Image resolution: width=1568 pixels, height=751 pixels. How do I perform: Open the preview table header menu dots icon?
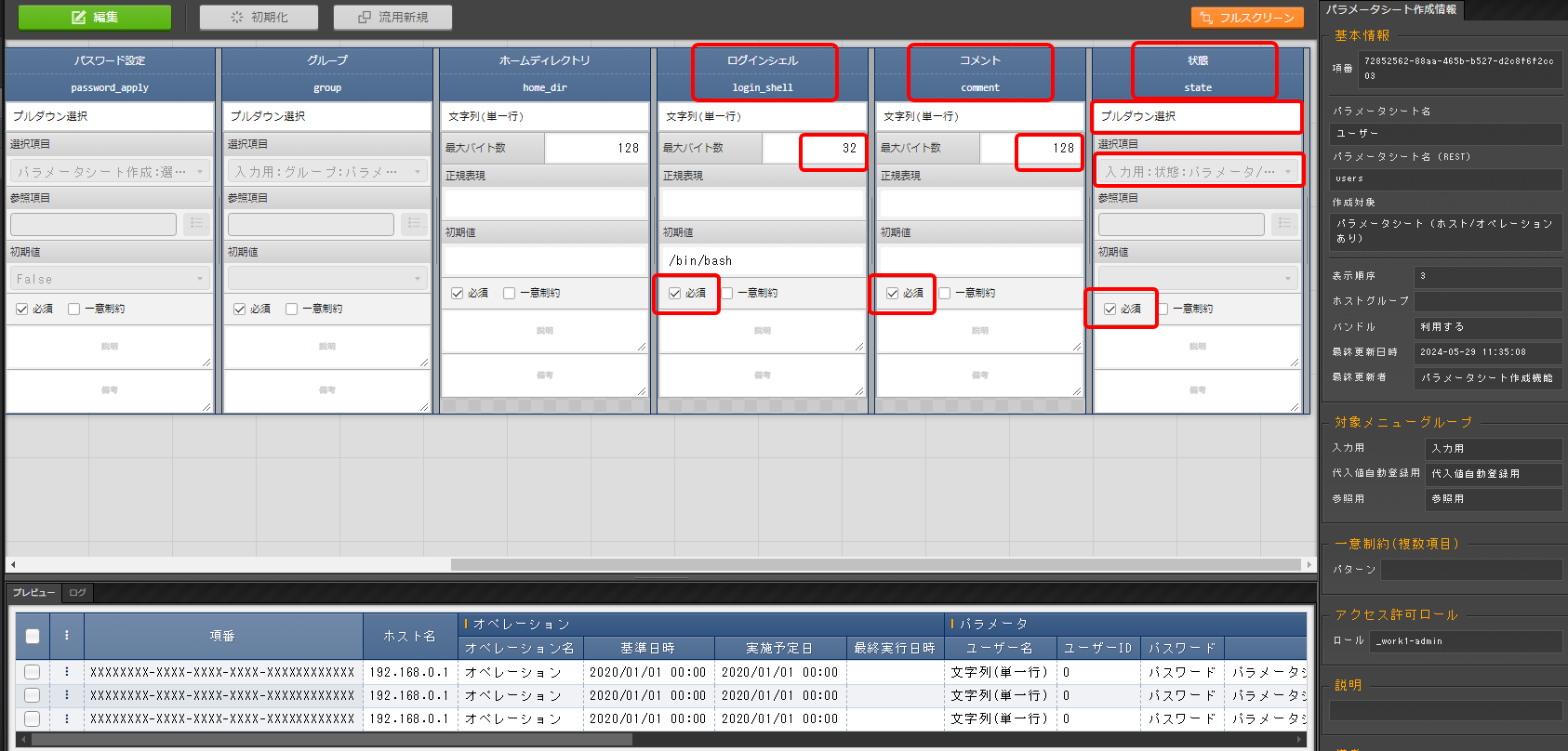click(x=66, y=636)
